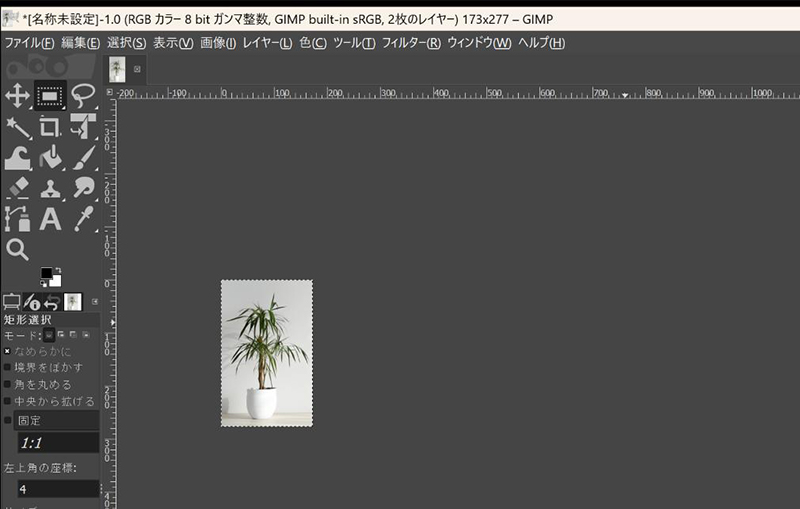Viewport: 800px width, 509px height.
Task: Open the ツール(T) menu
Action: (355, 43)
